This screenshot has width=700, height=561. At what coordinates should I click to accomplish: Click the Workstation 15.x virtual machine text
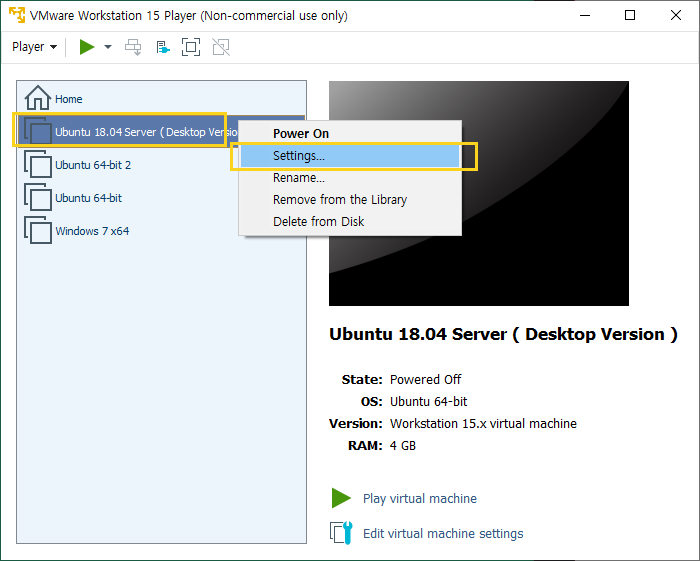483,423
